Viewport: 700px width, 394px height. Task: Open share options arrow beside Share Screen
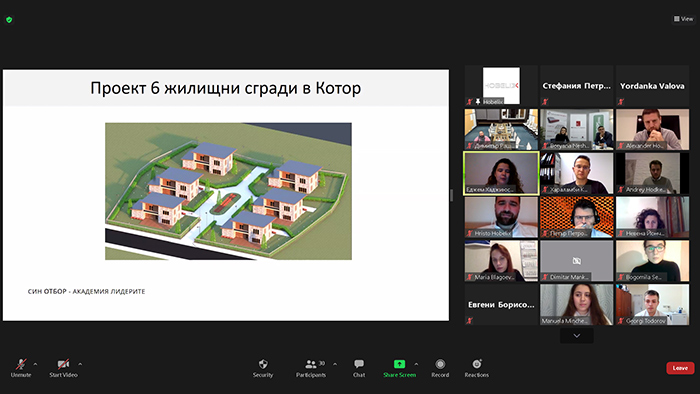(416, 364)
